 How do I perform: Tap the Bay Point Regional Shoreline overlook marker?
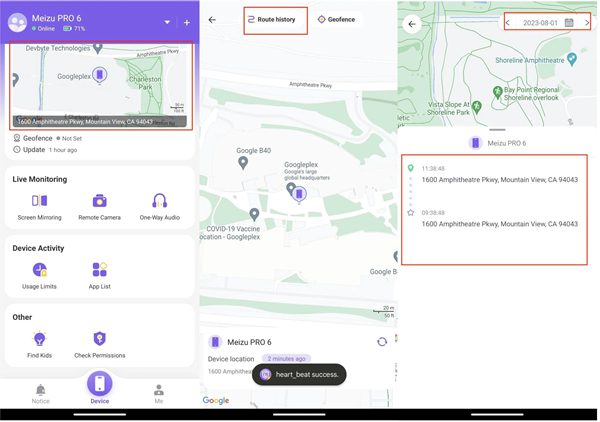[x=497, y=93]
